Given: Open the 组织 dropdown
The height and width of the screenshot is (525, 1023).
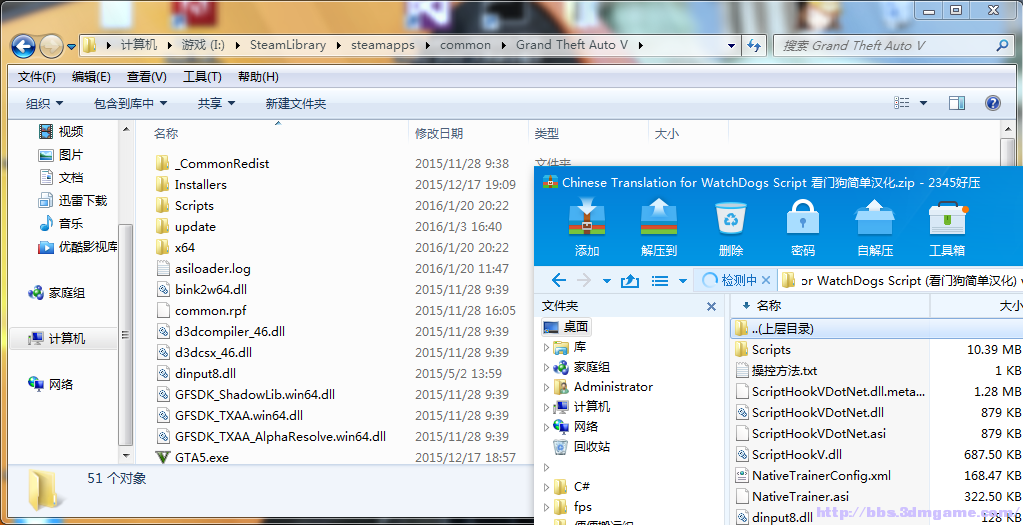Looking at the screenshot, I should point(44,103).
